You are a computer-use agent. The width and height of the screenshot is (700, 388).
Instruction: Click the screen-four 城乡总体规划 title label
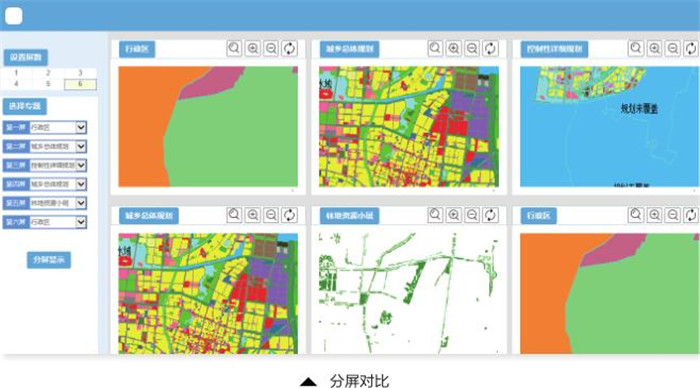[x=149, y=216]
